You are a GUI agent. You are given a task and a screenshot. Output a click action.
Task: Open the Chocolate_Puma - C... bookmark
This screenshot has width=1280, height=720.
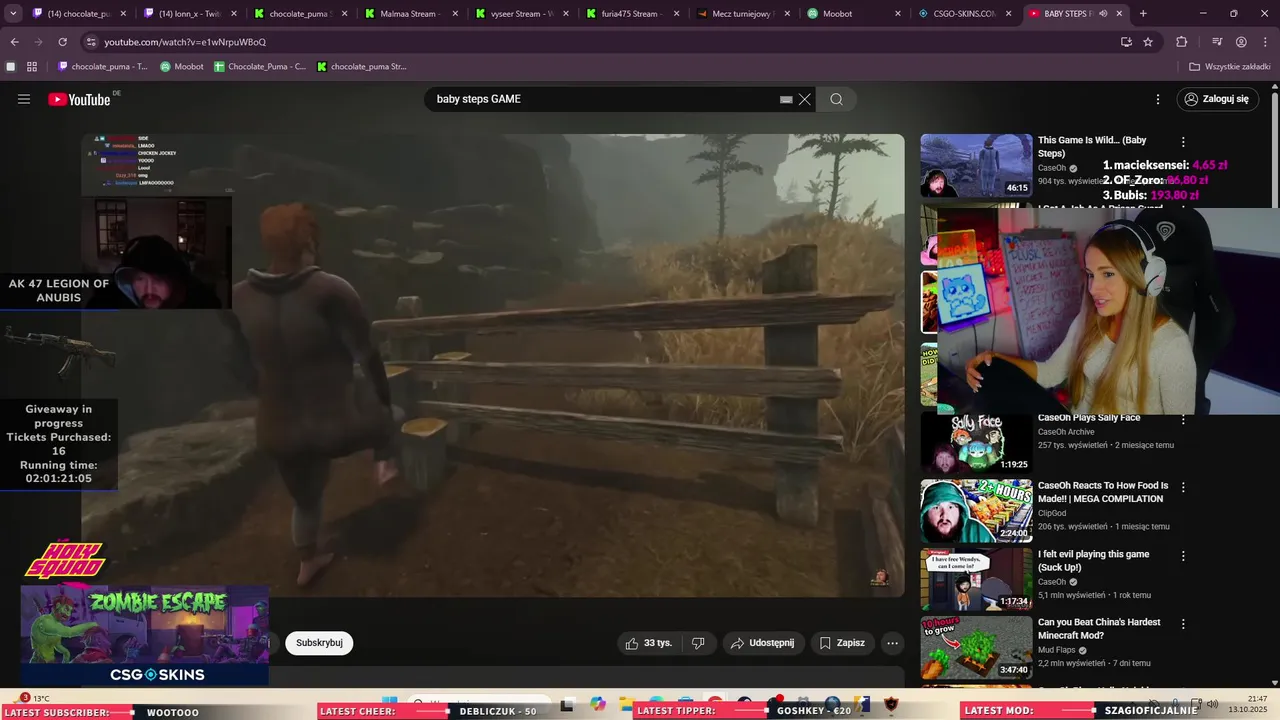click(x=260, y=67)
